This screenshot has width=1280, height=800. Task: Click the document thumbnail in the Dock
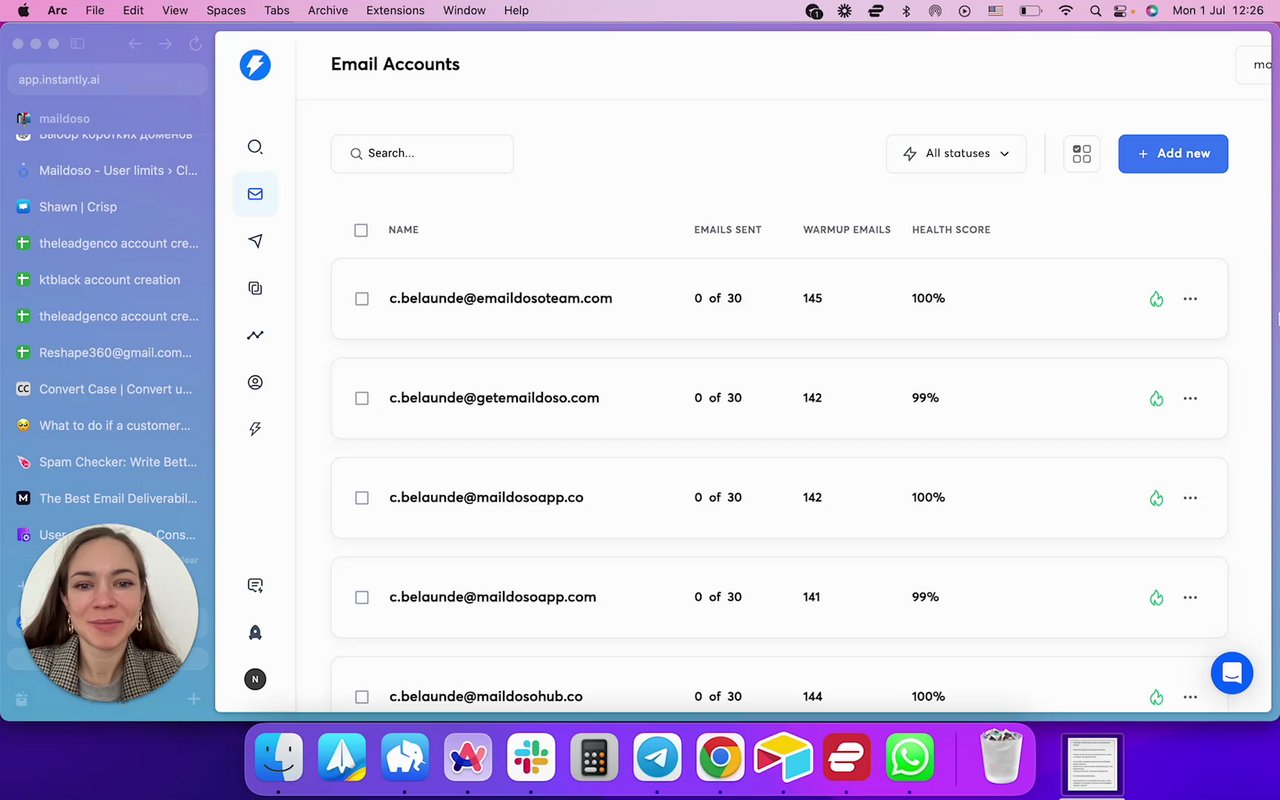click(1092, 765)
